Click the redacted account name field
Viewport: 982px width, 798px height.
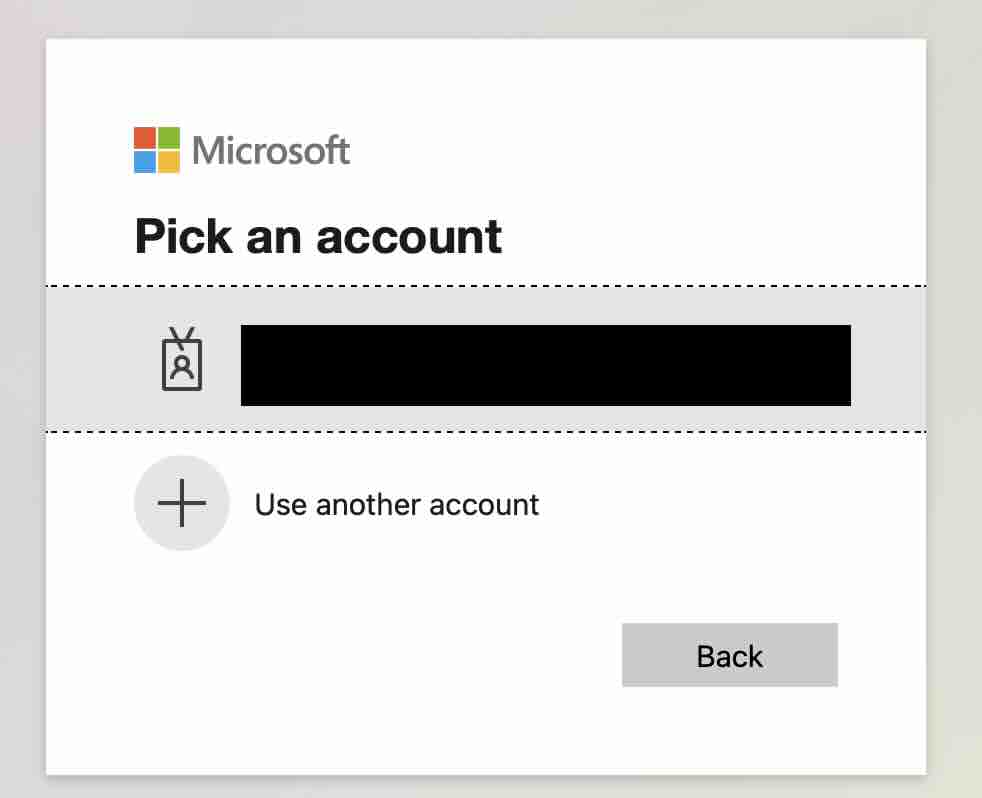click(x=545, y=364)
